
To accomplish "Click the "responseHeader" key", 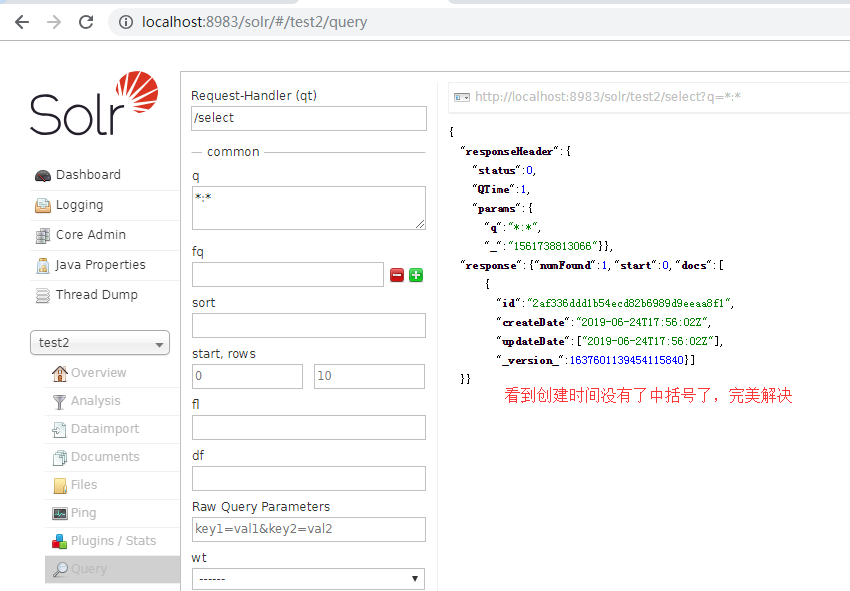I will [x=510, y=151].
